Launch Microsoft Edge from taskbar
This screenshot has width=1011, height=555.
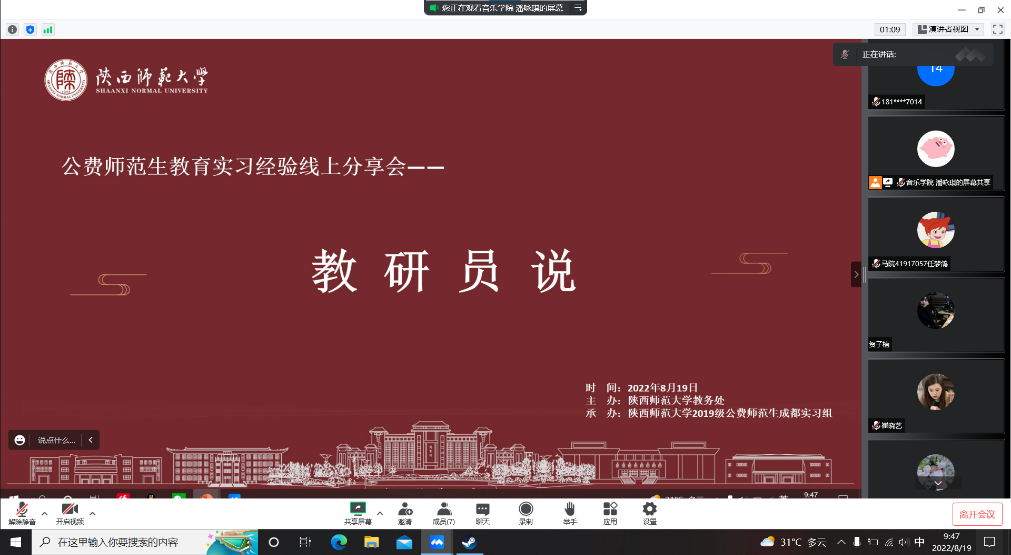point(339,542)
